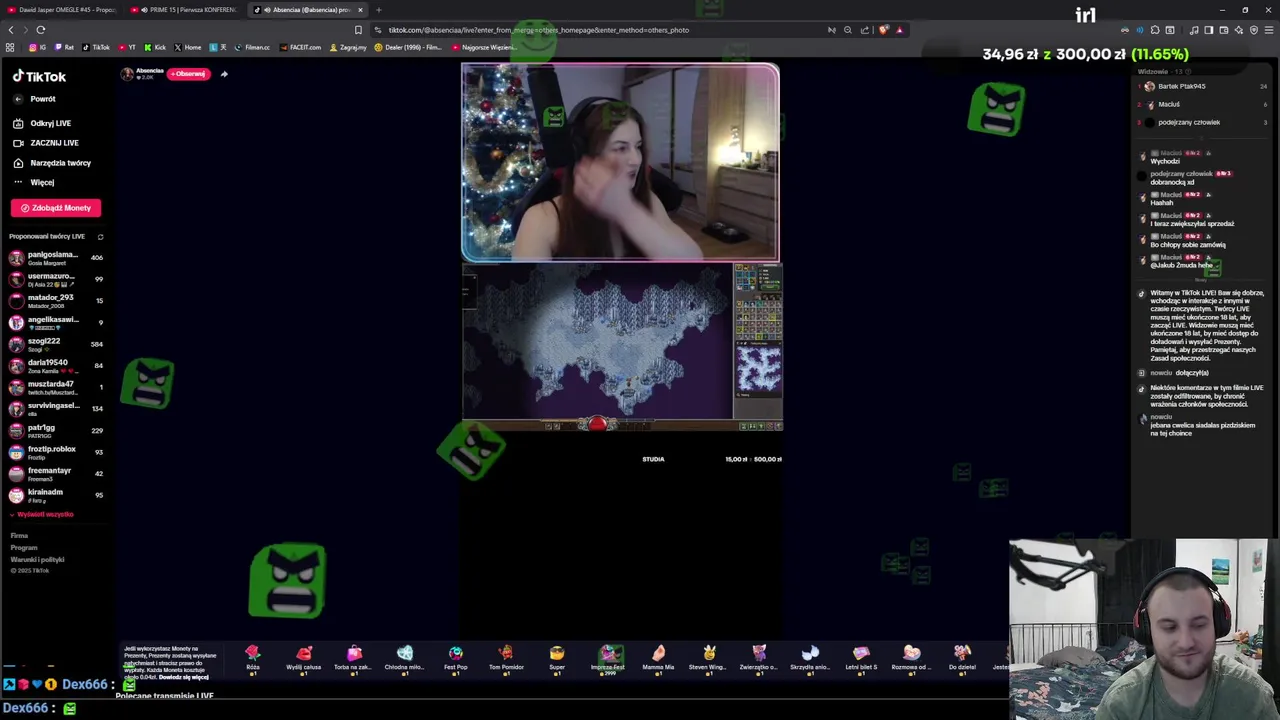The width and height of the screenshot is (1280, 720).
Task: Open browser hamburger menu
Action: (x=1267, y=30)
